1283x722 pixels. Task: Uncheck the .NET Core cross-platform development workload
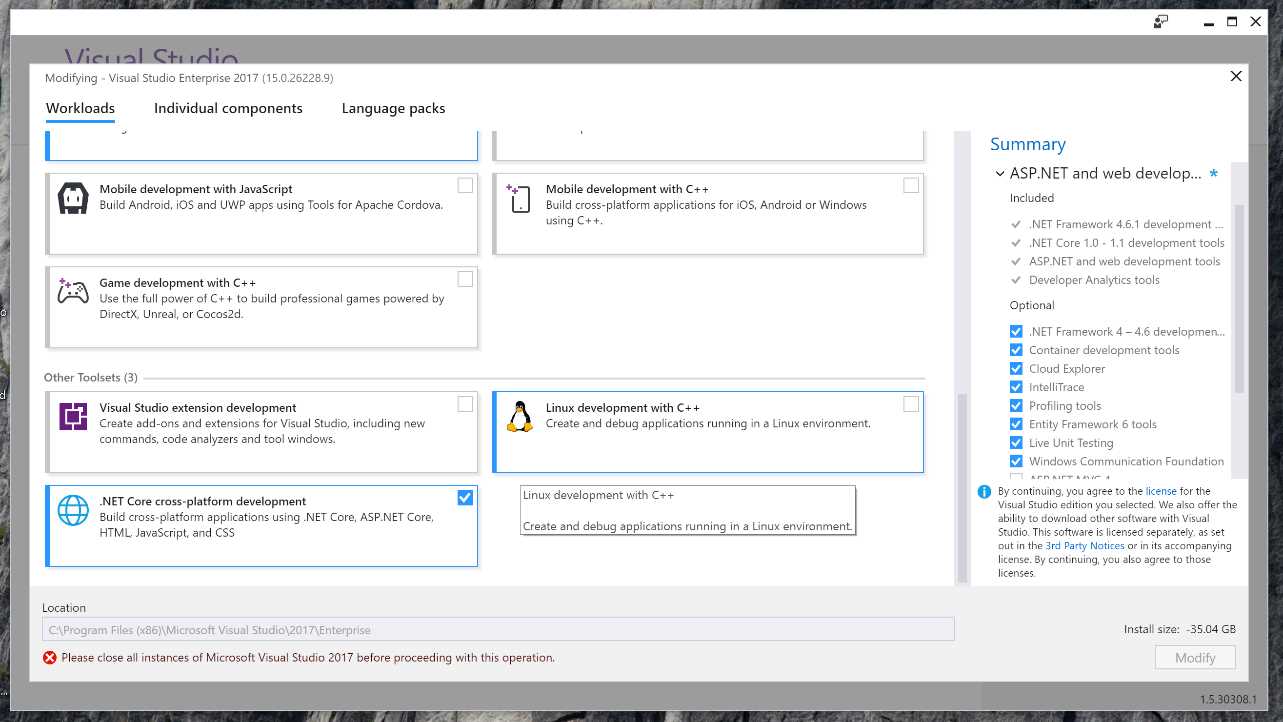click(x=465, y=497)
